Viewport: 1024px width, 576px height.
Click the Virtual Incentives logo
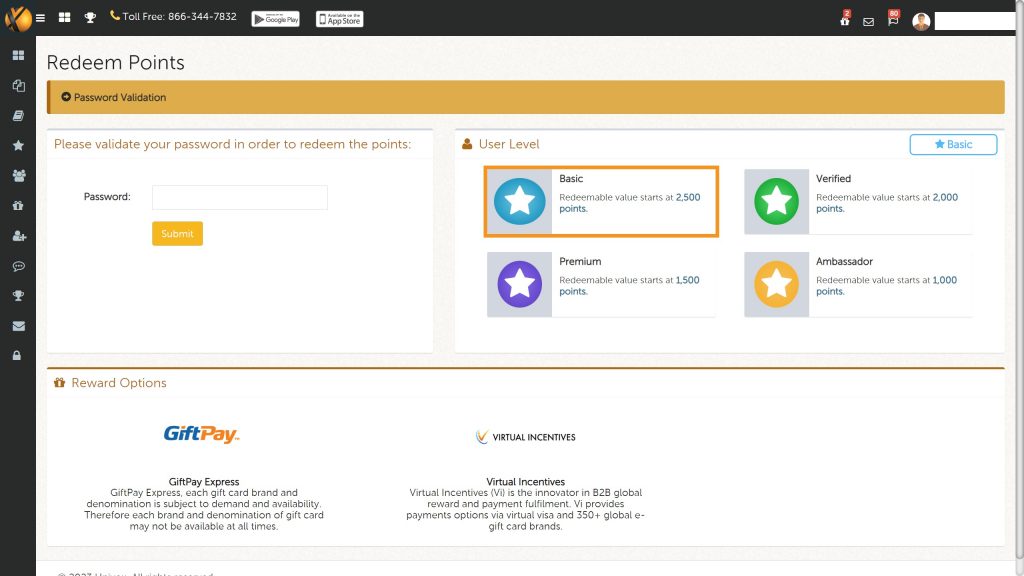(x=526, y=437)
